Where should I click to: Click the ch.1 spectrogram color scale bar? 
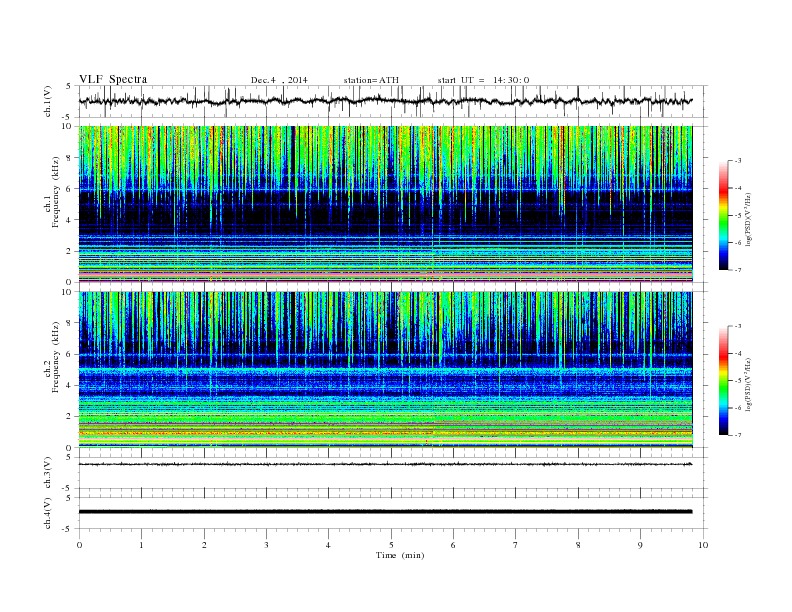[x=723, y=215]
